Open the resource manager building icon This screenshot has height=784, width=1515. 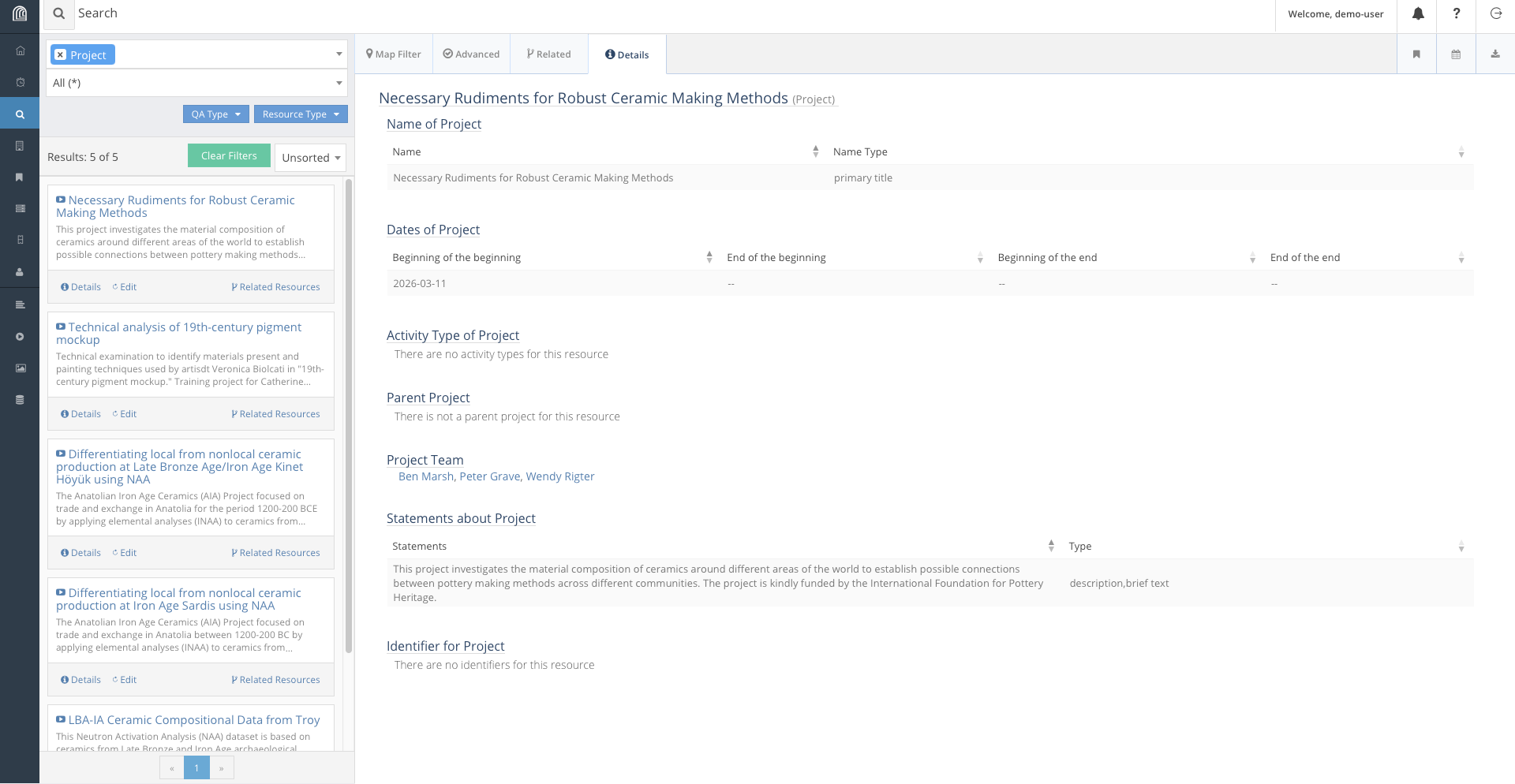pos(20,146)
